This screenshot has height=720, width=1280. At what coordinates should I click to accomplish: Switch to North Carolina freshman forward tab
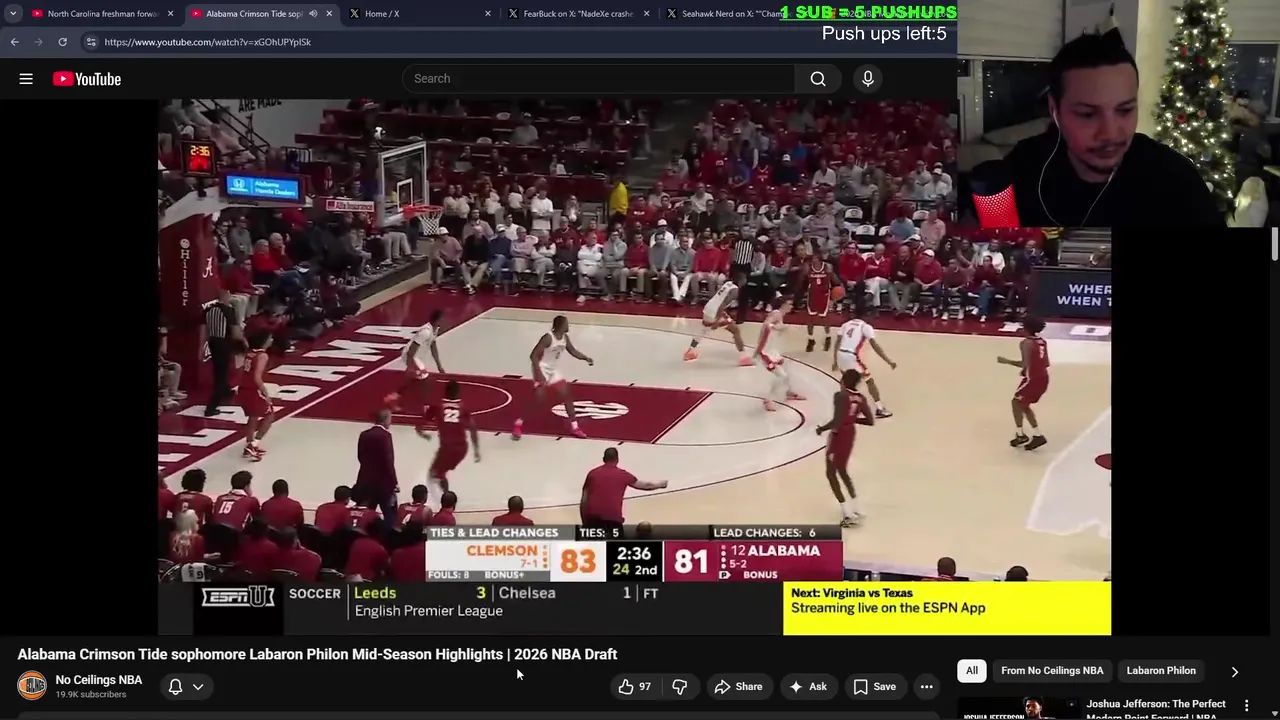coord(103,14)
